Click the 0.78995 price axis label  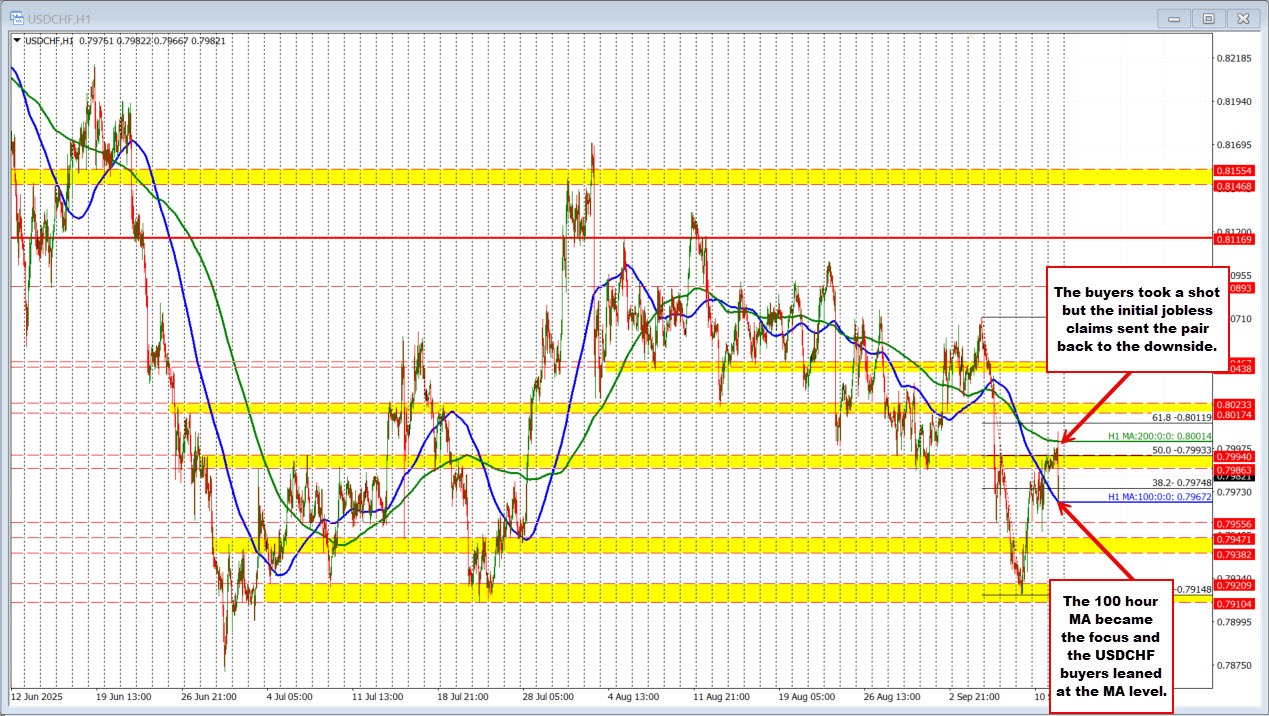(x=1233, y=622)
